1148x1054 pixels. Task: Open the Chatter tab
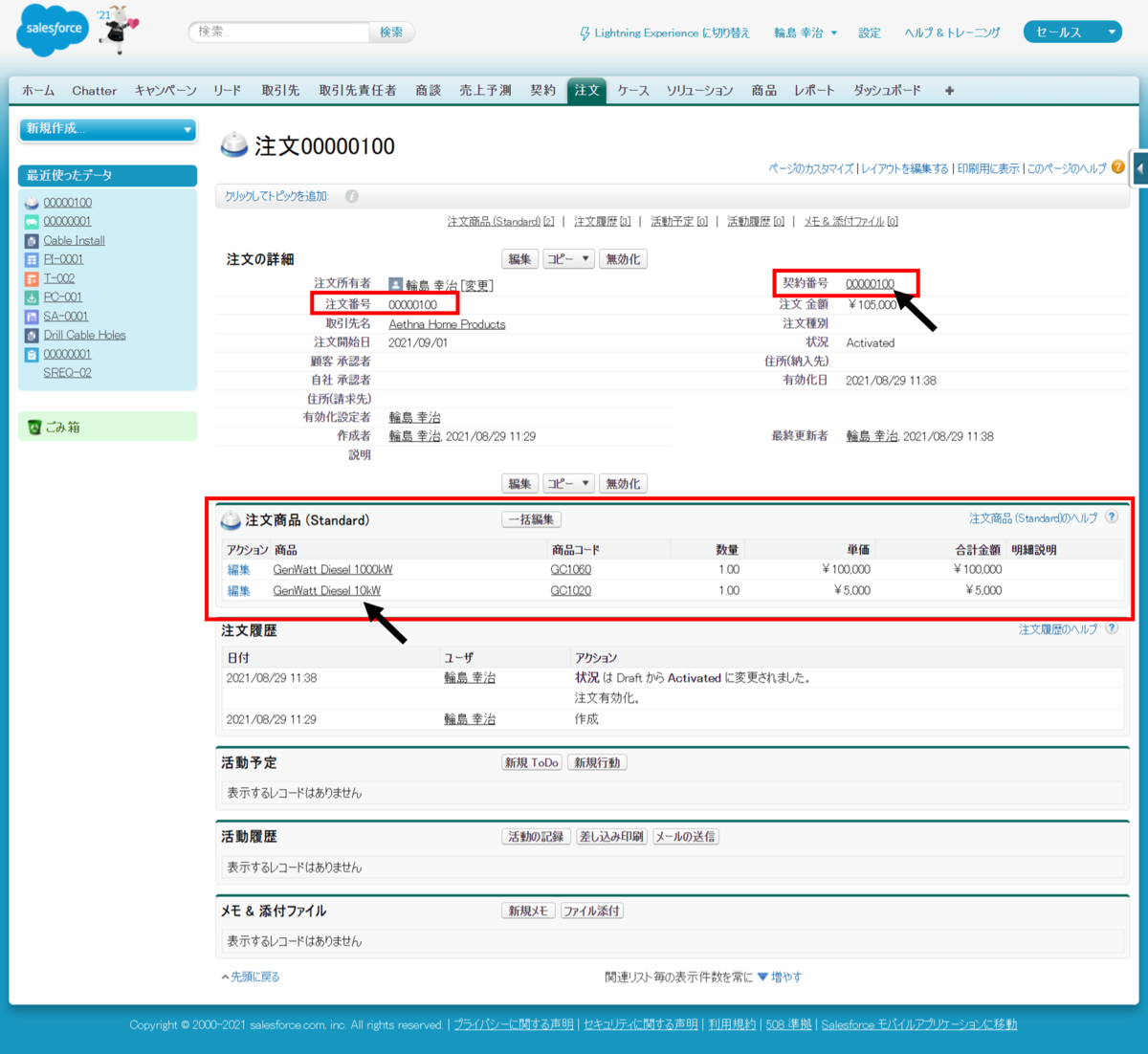[x=94, y=91]
